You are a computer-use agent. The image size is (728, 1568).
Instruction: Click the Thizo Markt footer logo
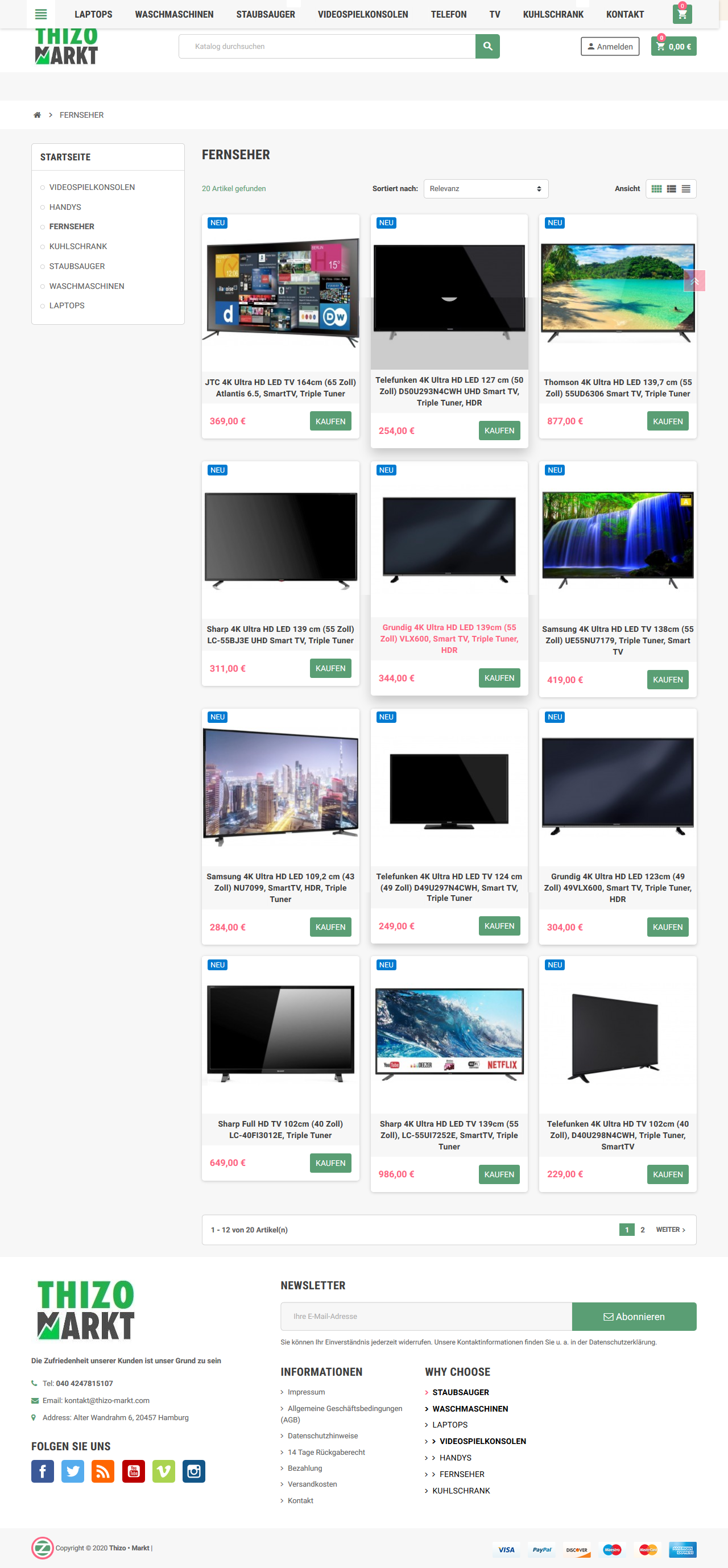pyautogui.click(x=86, y=1310)
